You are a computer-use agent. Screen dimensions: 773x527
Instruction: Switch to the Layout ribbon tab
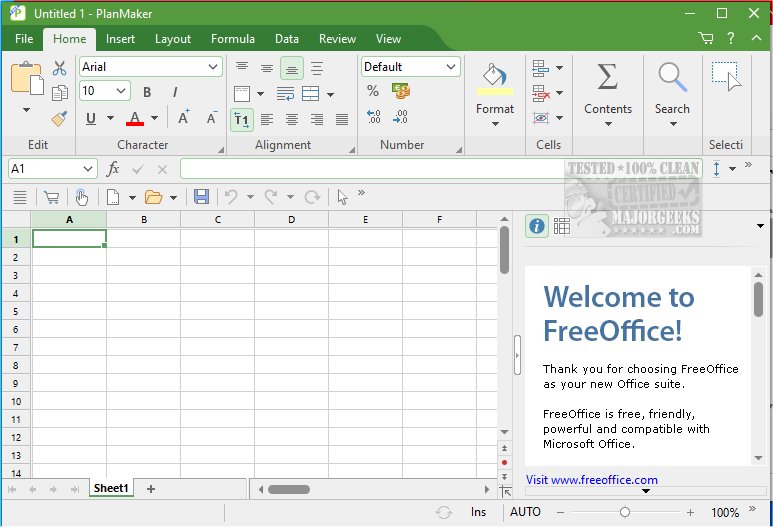click(x=173, y=39)
